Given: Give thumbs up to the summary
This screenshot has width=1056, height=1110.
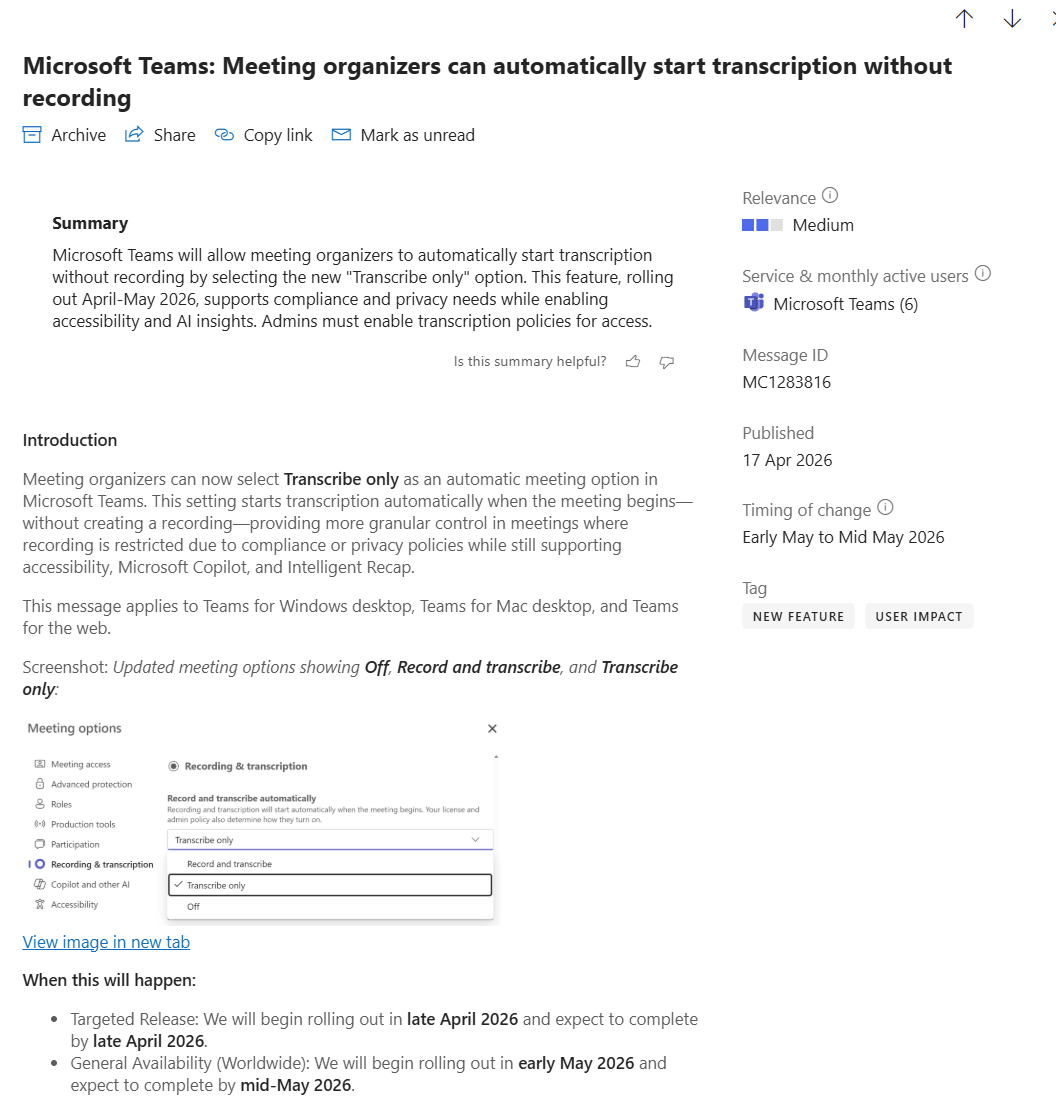Looking at the screenshot, I should (633, 362).
